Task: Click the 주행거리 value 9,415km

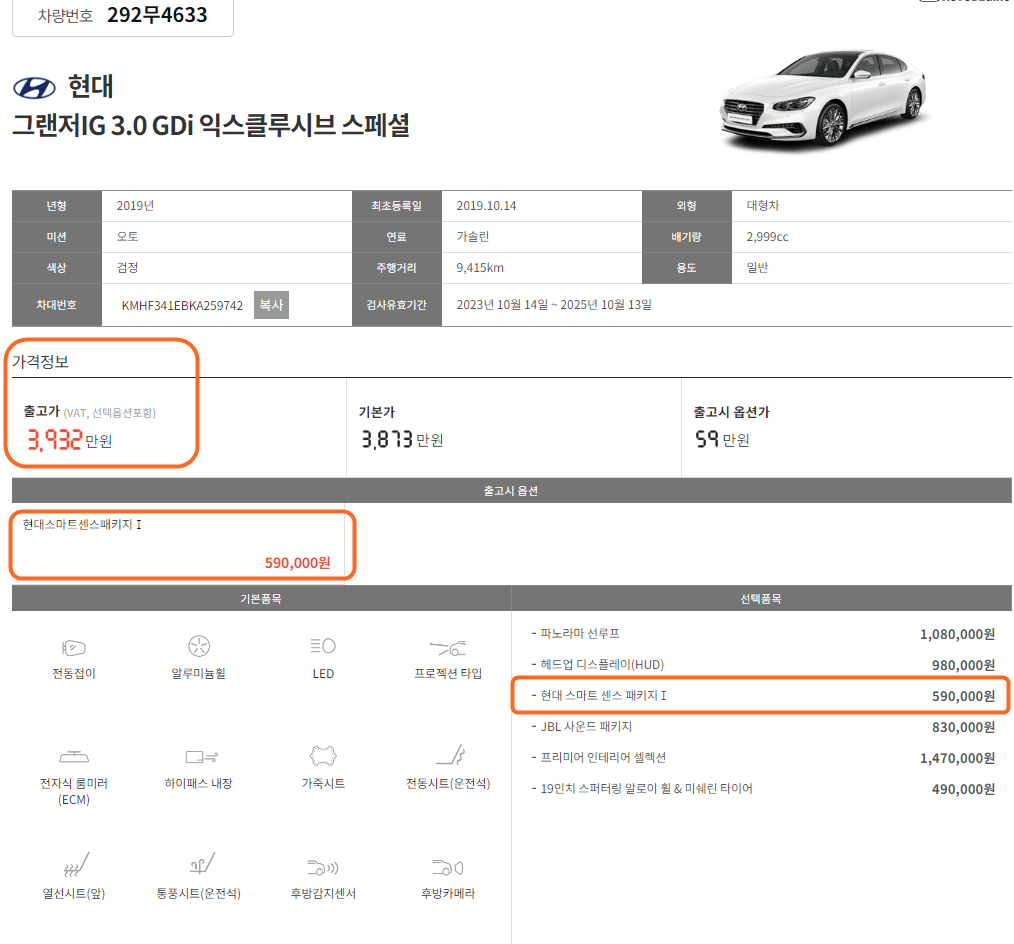Action: 480,268
